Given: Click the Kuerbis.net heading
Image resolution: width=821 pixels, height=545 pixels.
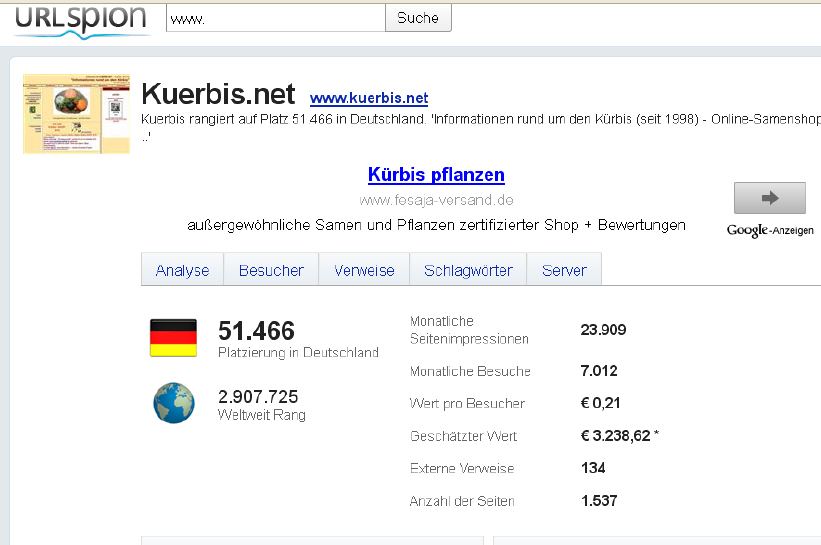Looking at the screenshot, I should click(x=219, y=94).
